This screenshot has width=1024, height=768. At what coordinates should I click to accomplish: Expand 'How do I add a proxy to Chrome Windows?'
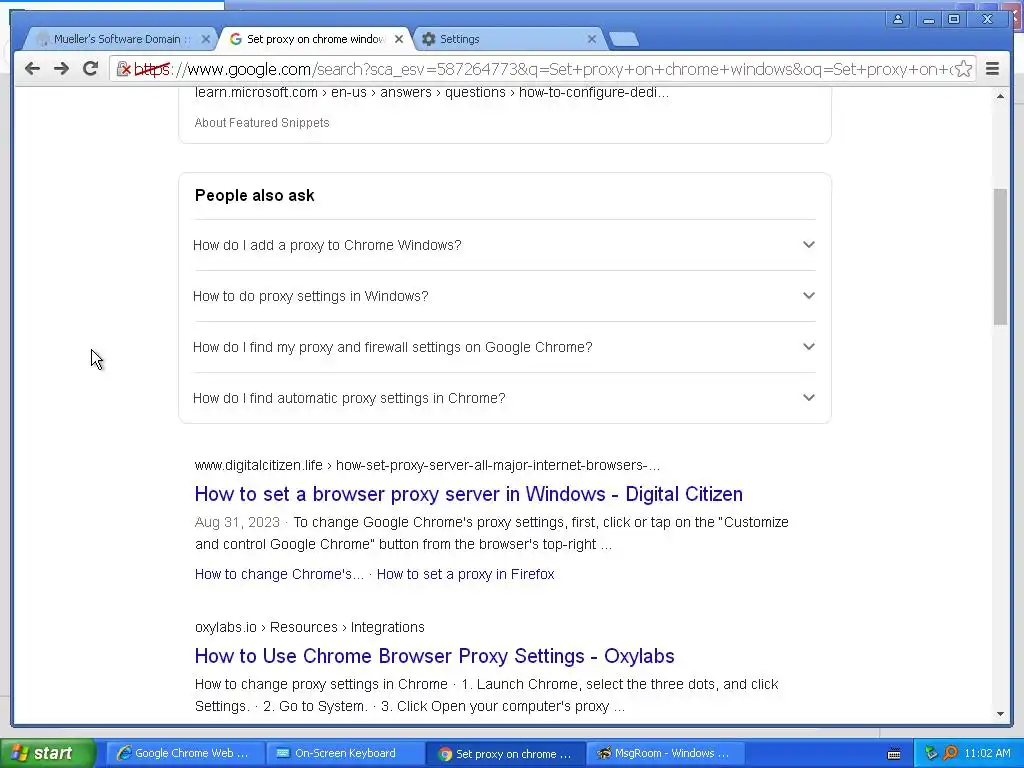pyautogui.click(x=505, y=245)
